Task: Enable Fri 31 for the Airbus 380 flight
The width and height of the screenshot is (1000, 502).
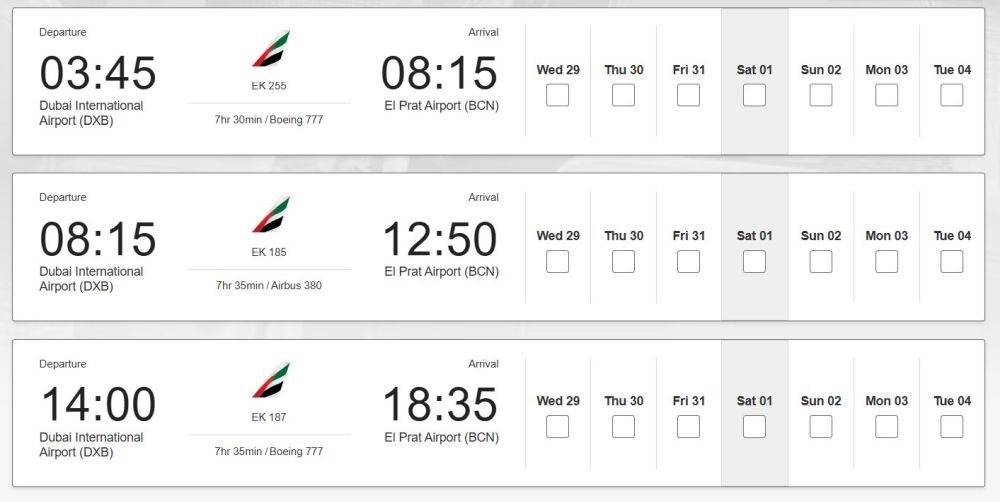Action: click(688, 261)
